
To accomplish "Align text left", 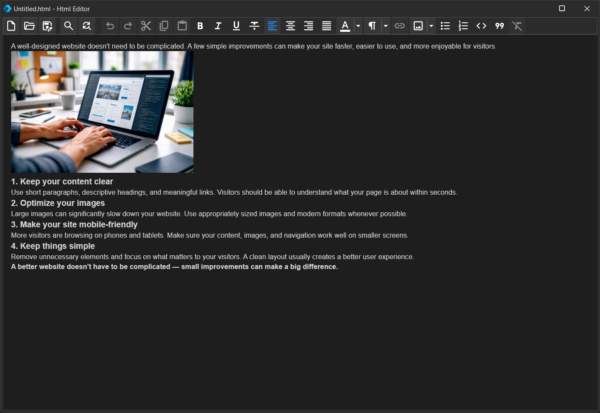I will point(272,26).
